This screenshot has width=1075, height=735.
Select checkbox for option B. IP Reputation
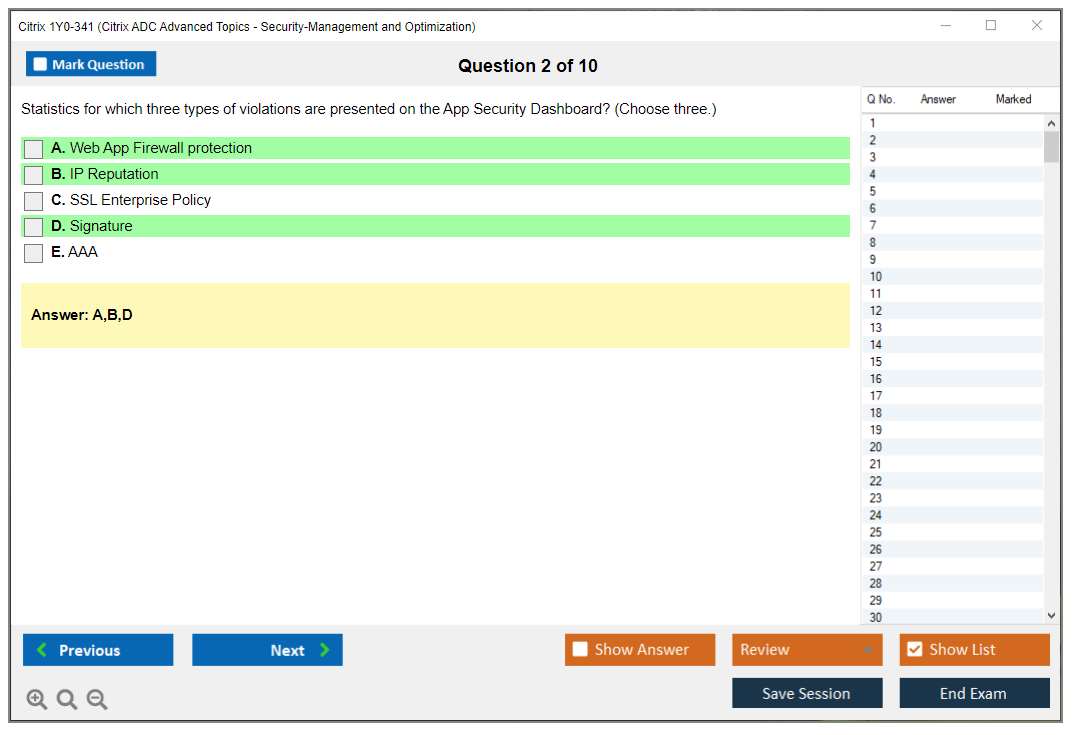pos(34,175)
